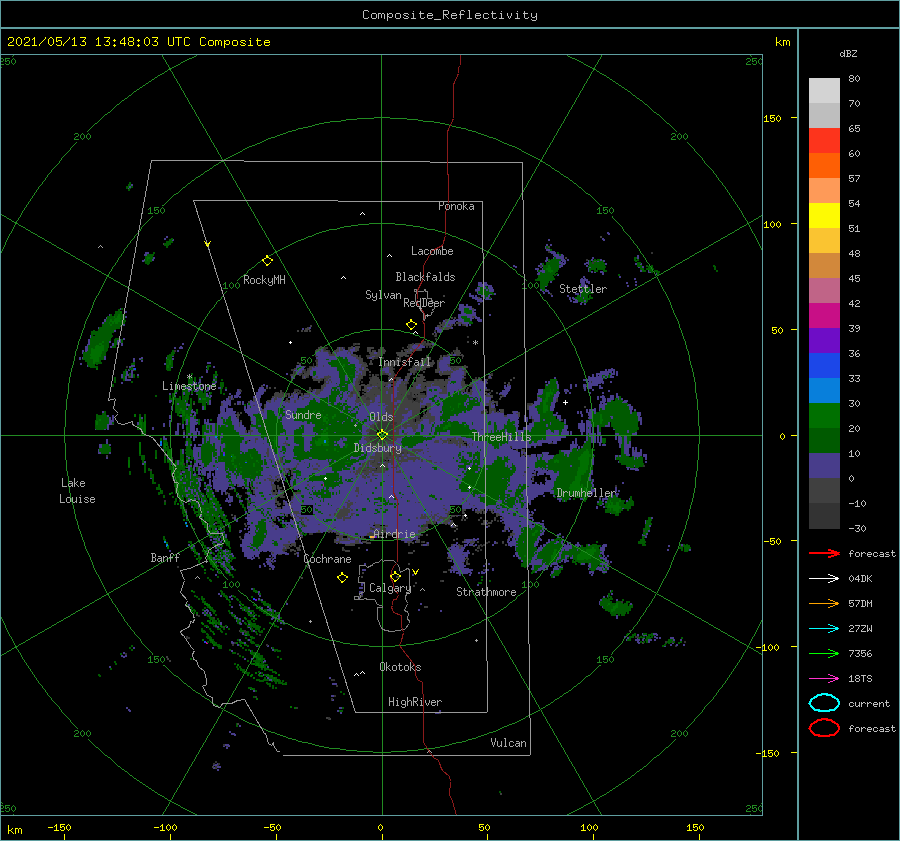Click the Okotoks label
Viewport: 900px width, 841px height.
tap(400, 667)
